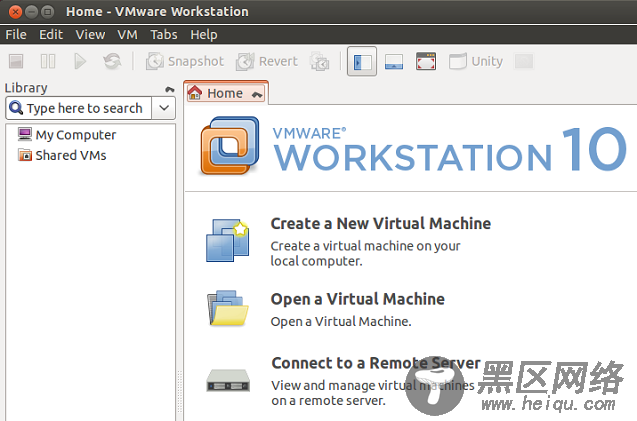Click the My Computer monitor icon
The width and height of the screenshot is (637, 421).
click(25, 134)
